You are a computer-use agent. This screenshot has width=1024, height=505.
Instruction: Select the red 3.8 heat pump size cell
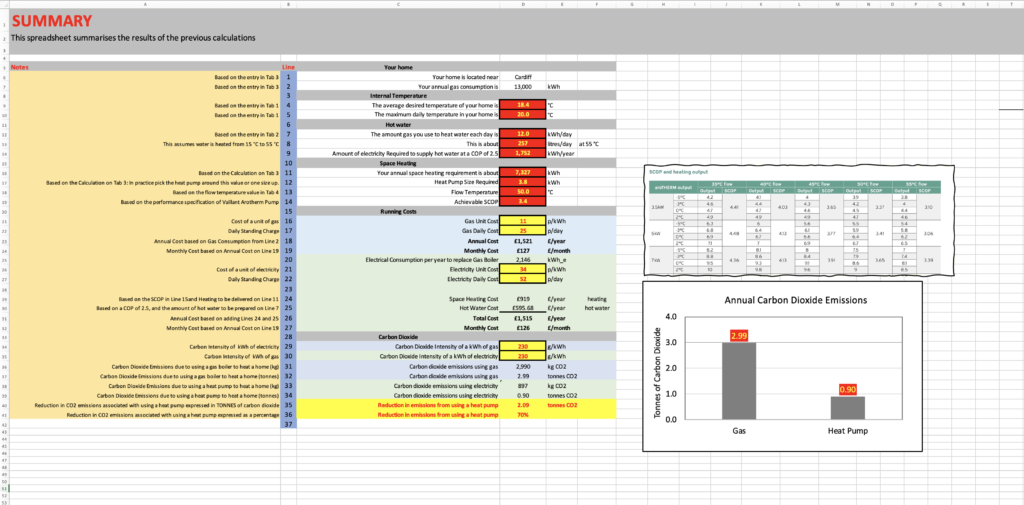522,183
